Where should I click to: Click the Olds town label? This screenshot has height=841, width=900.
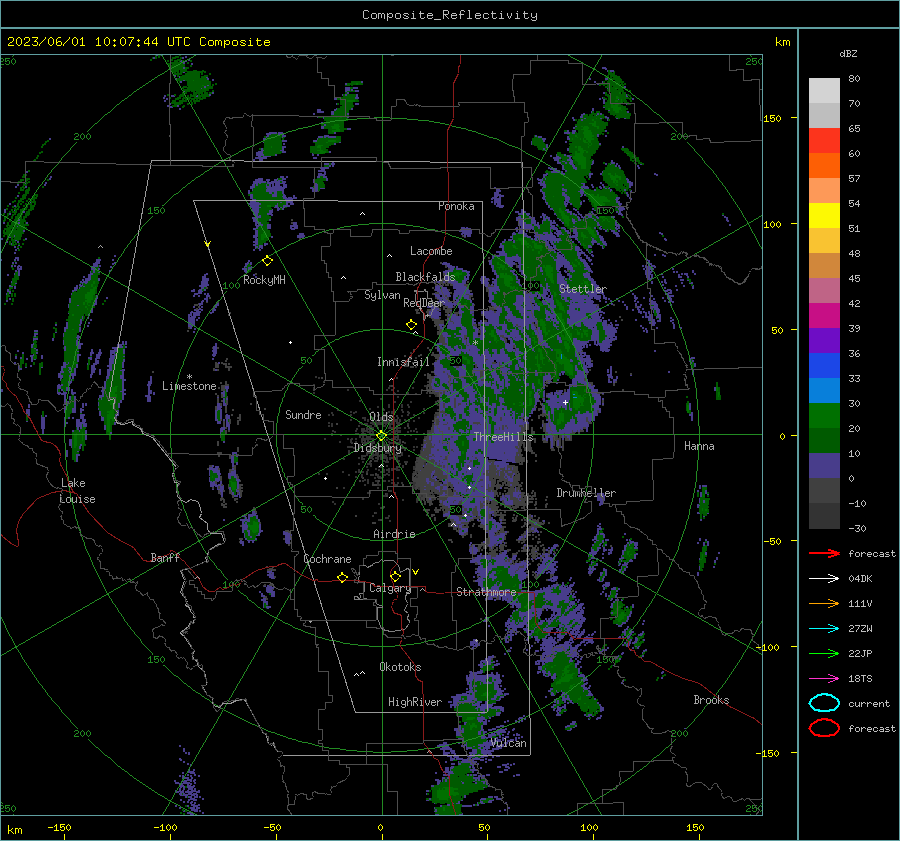coord(381,417)
